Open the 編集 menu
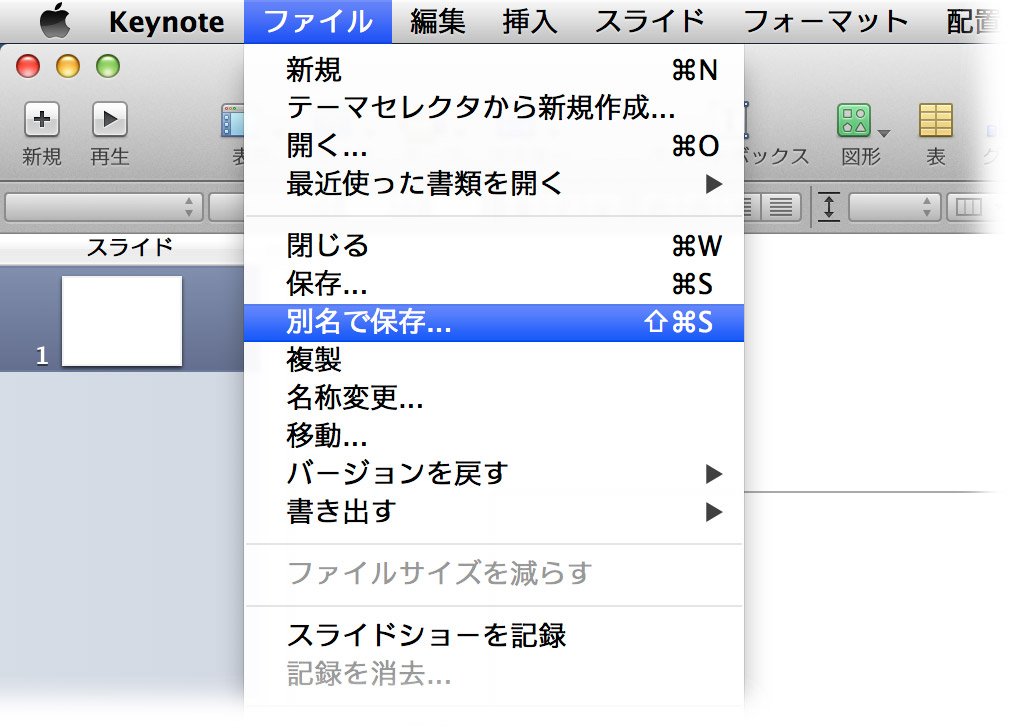Viewport: 1010px width, 727px height. click(x=437, y=21)
